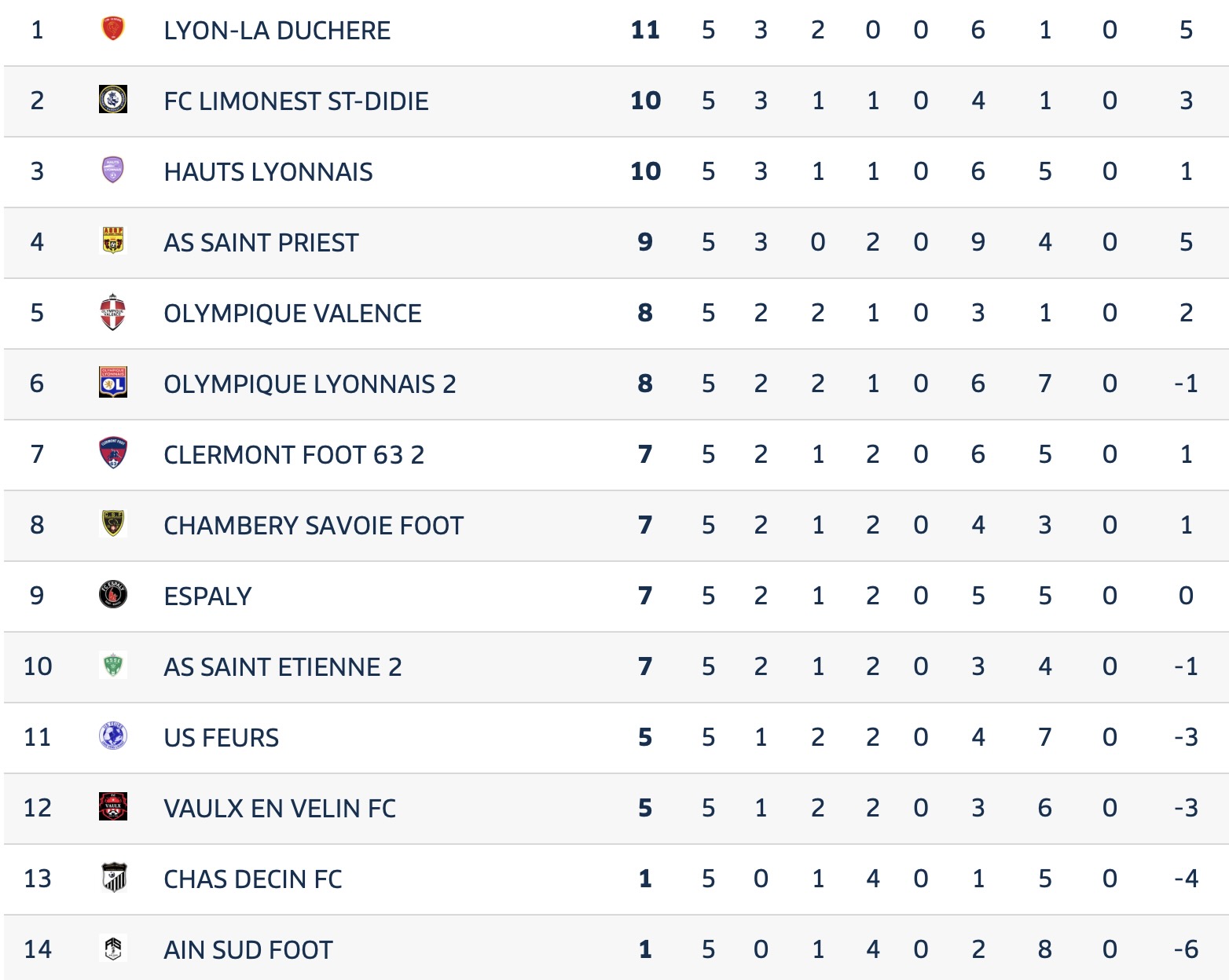Click the AS Saint Priest badge
Viewport: 1229px width, 980px height.
click(113, 241)
